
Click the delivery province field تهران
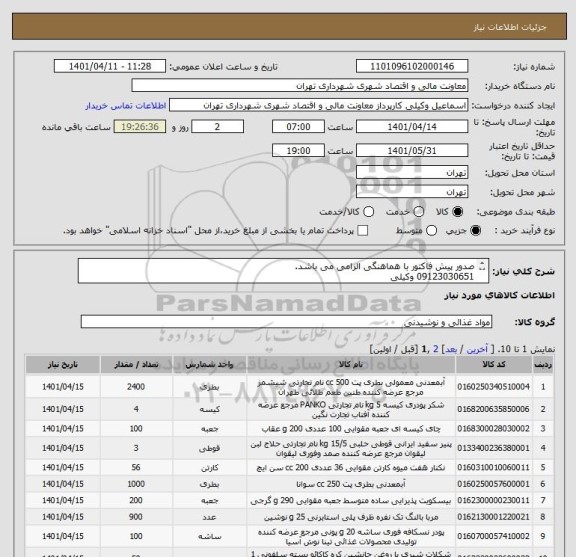(412, 173)
